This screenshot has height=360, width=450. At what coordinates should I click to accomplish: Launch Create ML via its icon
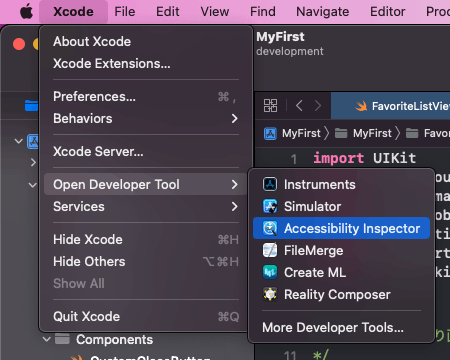coord(270,272)
